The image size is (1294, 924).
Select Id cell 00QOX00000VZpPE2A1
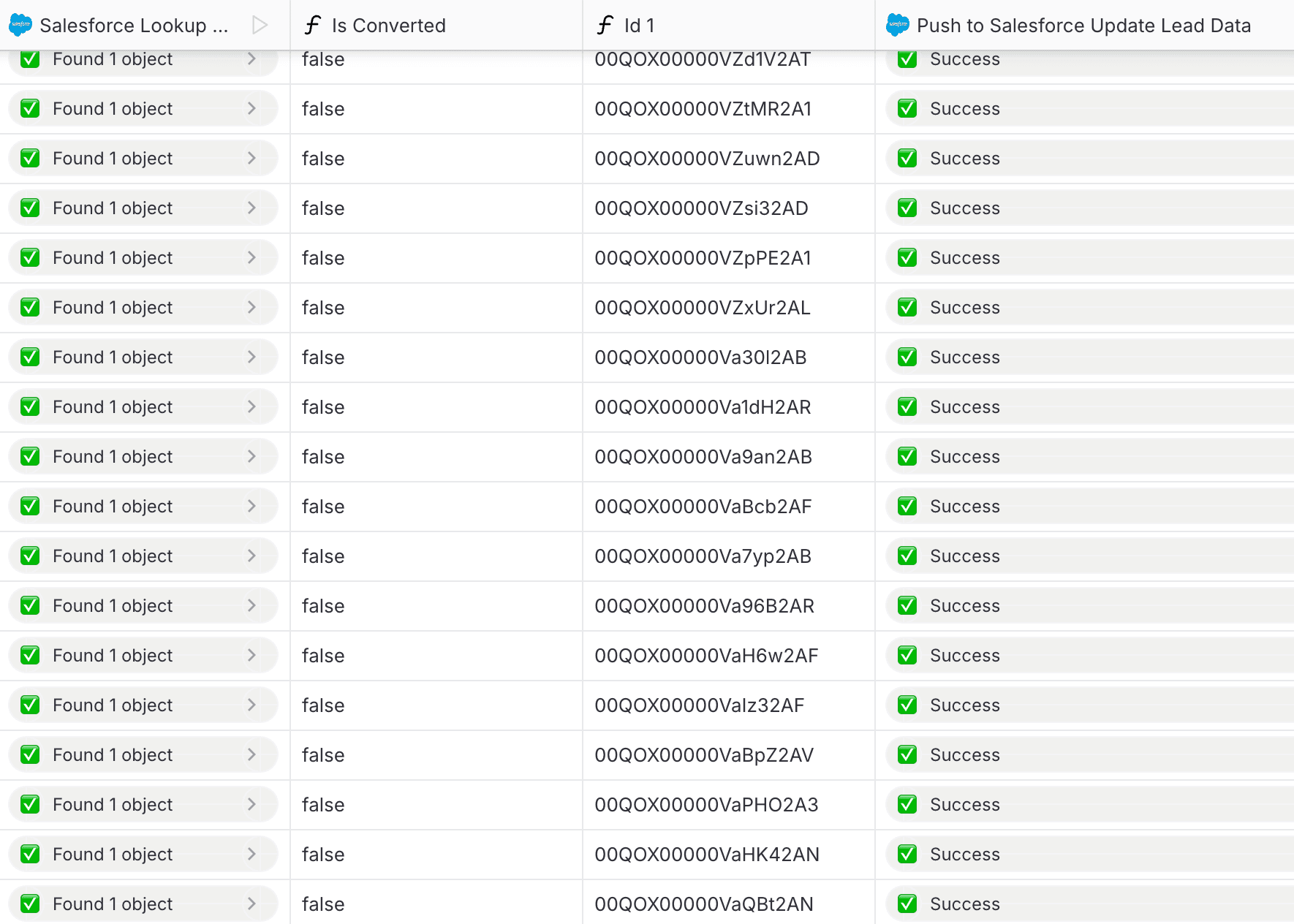point(729,258)
